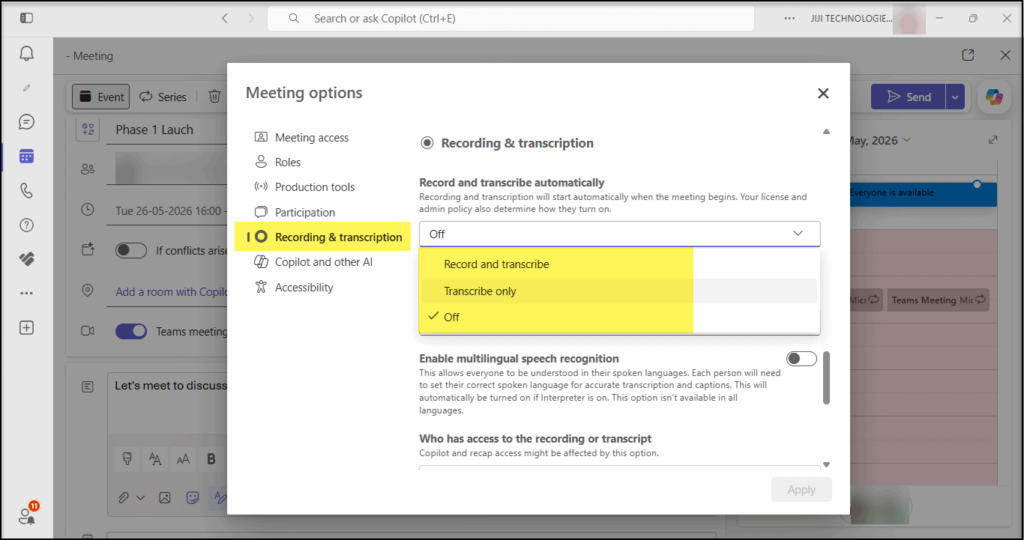Open the Activity bell in Teams sidebar
The width and height of the screenshot is (1024, 540).
tap(26, 53)
